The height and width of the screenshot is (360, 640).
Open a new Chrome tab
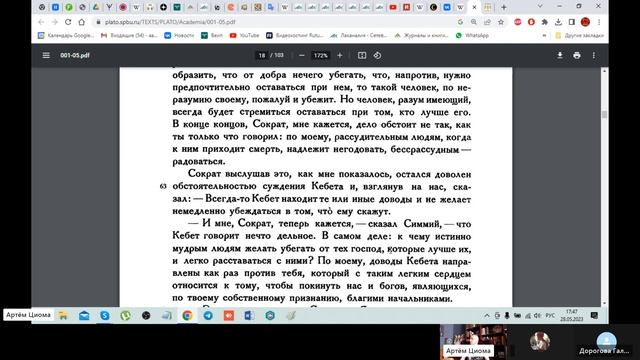pyautogui.click(x=504, y=7)
